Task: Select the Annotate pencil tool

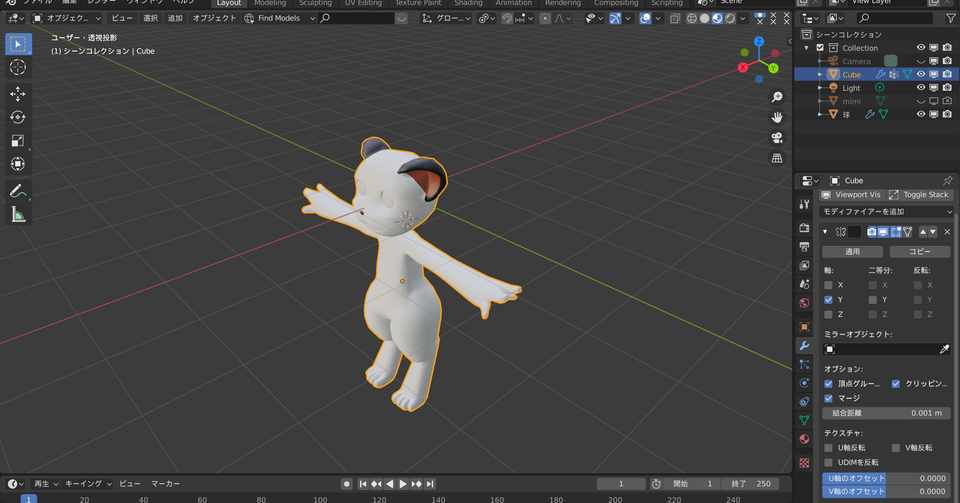Action: 18,191
